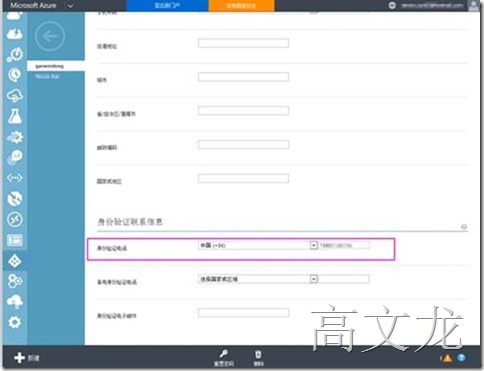Screen dimensions: 484x371
Task: Click the account email in the top bar
Action: pos(432,5)
